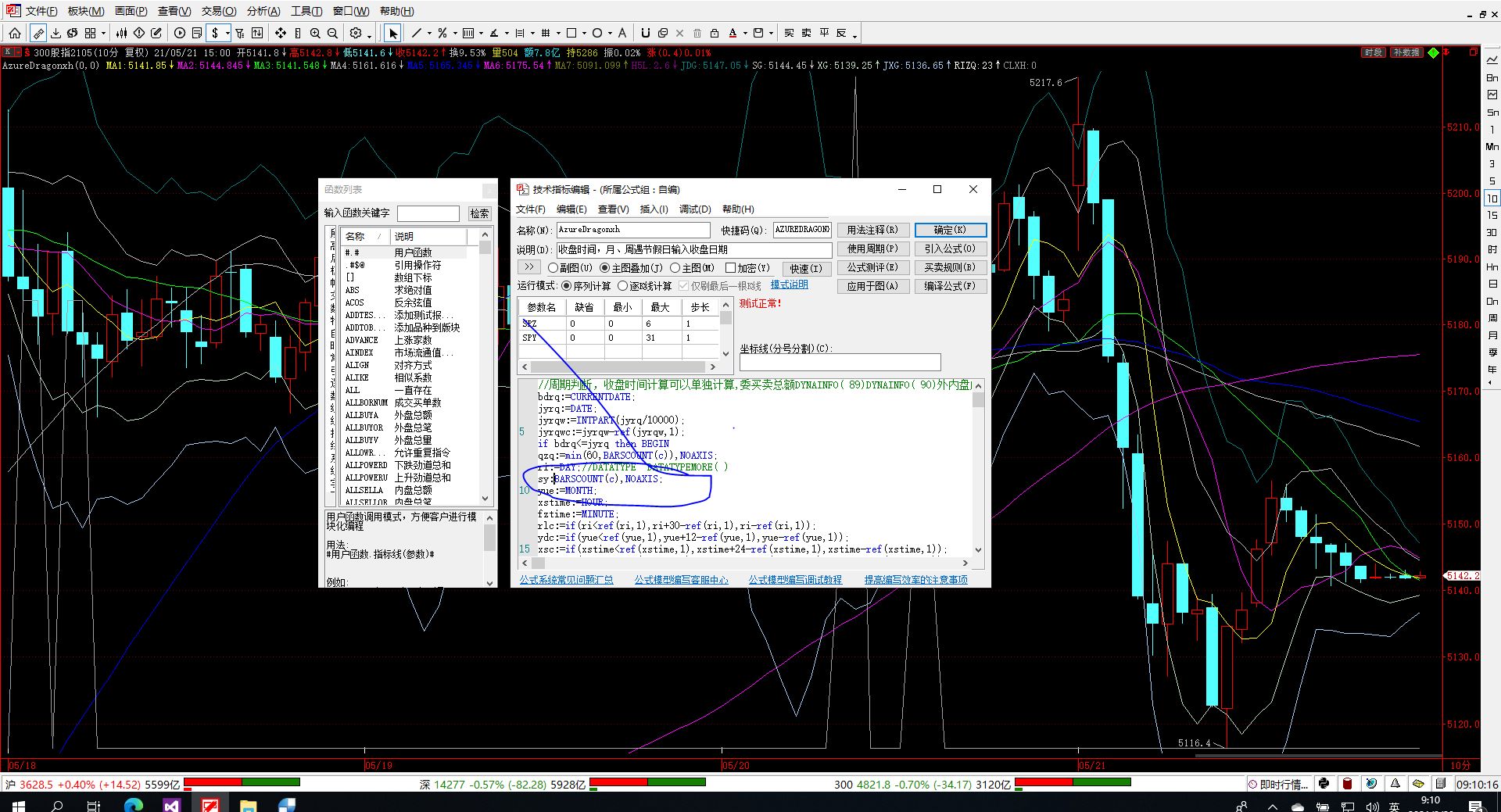Click the font color red A swatch
Image resolution: width=1501 pixels, height=812 pixels.
(733, 33)
